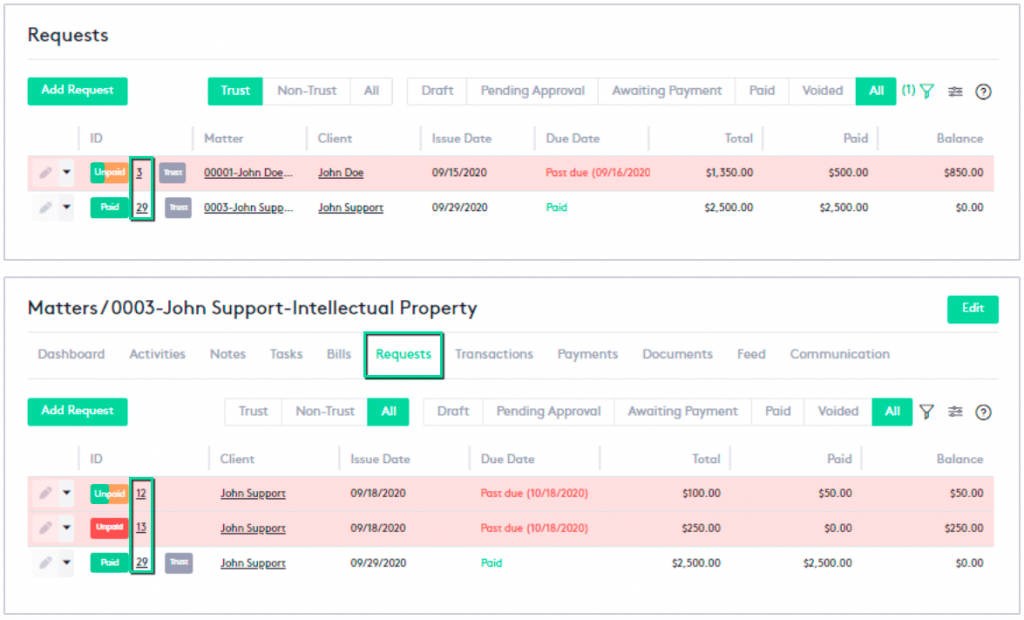Expand the action dropdown arrow for request 12
1024x620 pixels.
(x=67, y=493)
